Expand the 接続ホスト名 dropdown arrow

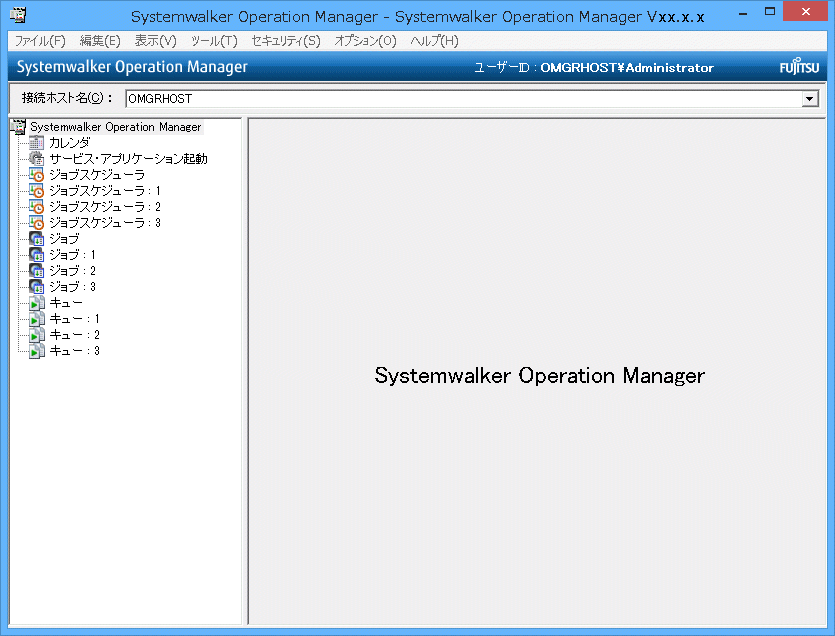point(809,99)
